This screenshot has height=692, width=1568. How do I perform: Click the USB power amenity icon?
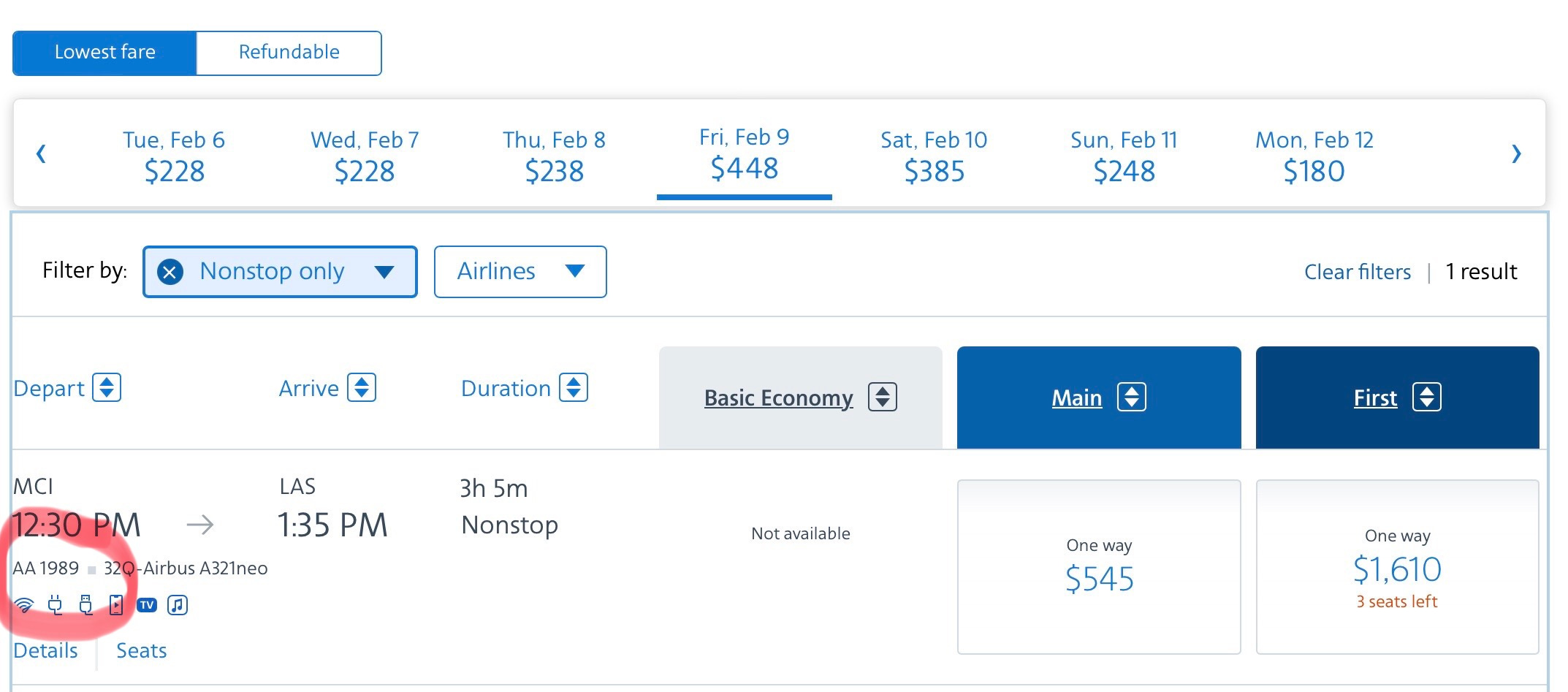tap(85, 605)
